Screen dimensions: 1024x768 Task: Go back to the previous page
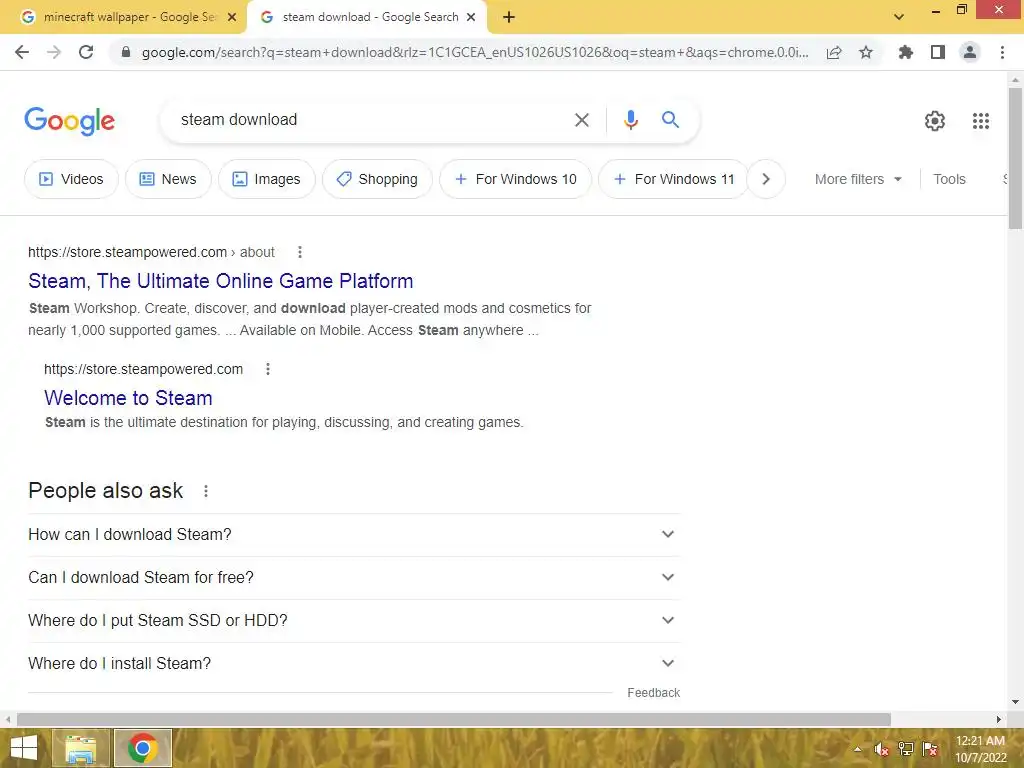[22, 52]
